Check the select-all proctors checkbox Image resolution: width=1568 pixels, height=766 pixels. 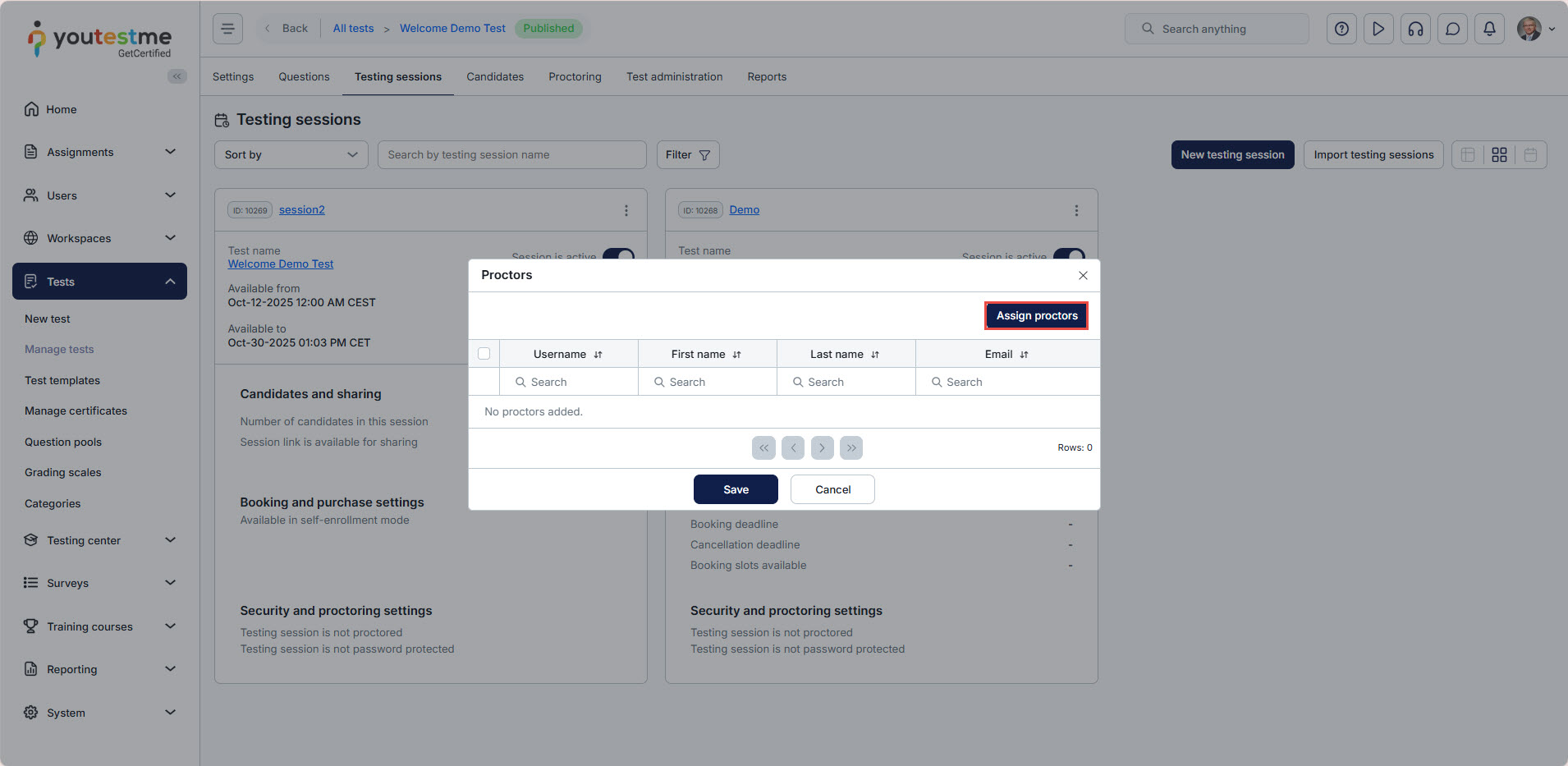(x=484, y=354)
